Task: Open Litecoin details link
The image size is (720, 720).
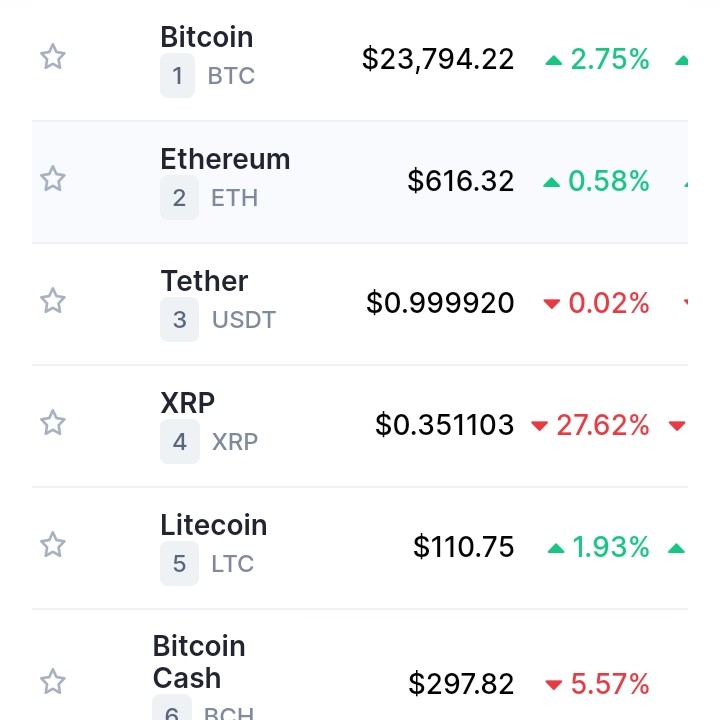Action: [x=213, y=525]
